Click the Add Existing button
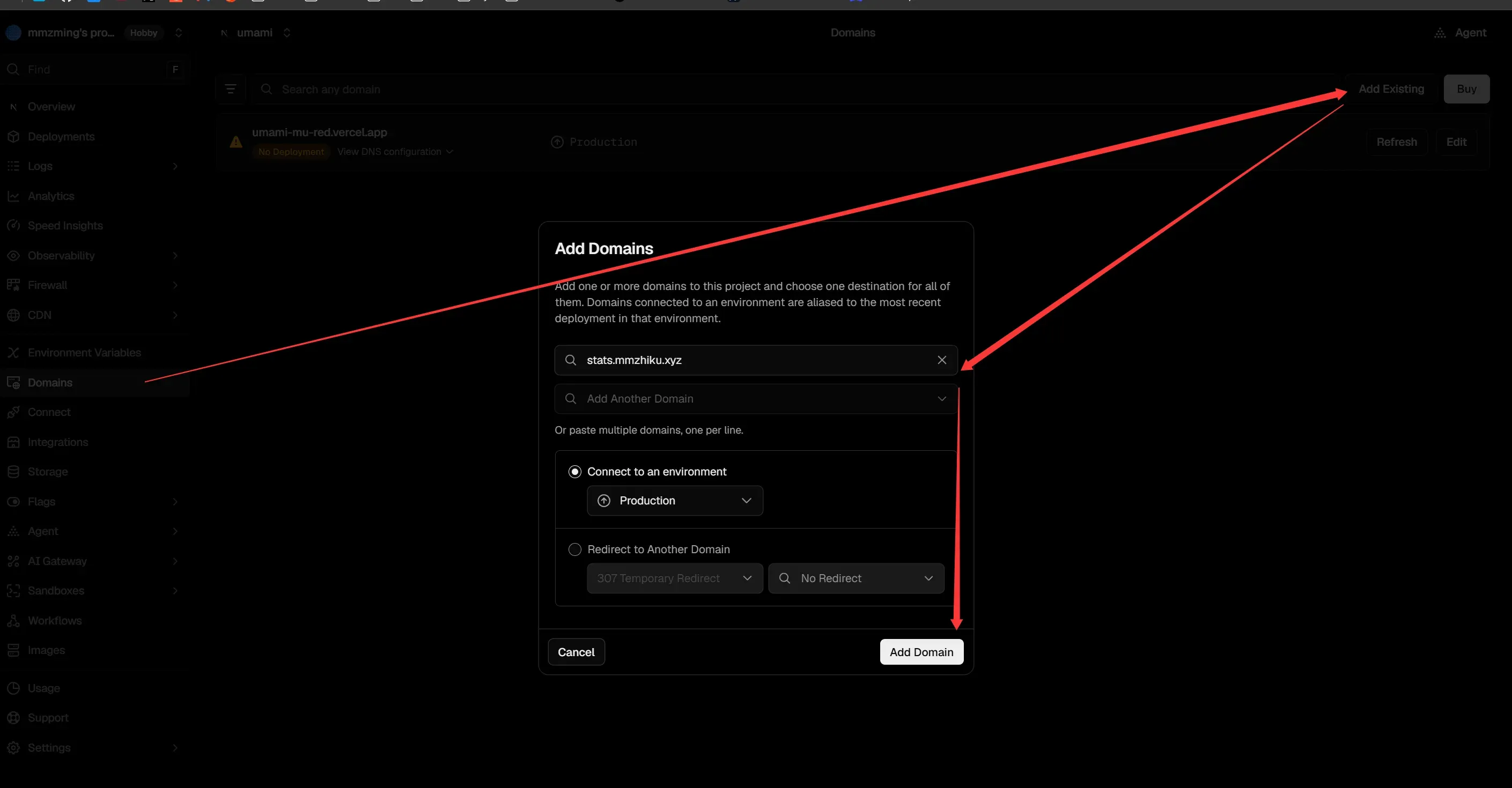The height and width of the screenshot is (788, 1512). click(x=1390, y=89)
